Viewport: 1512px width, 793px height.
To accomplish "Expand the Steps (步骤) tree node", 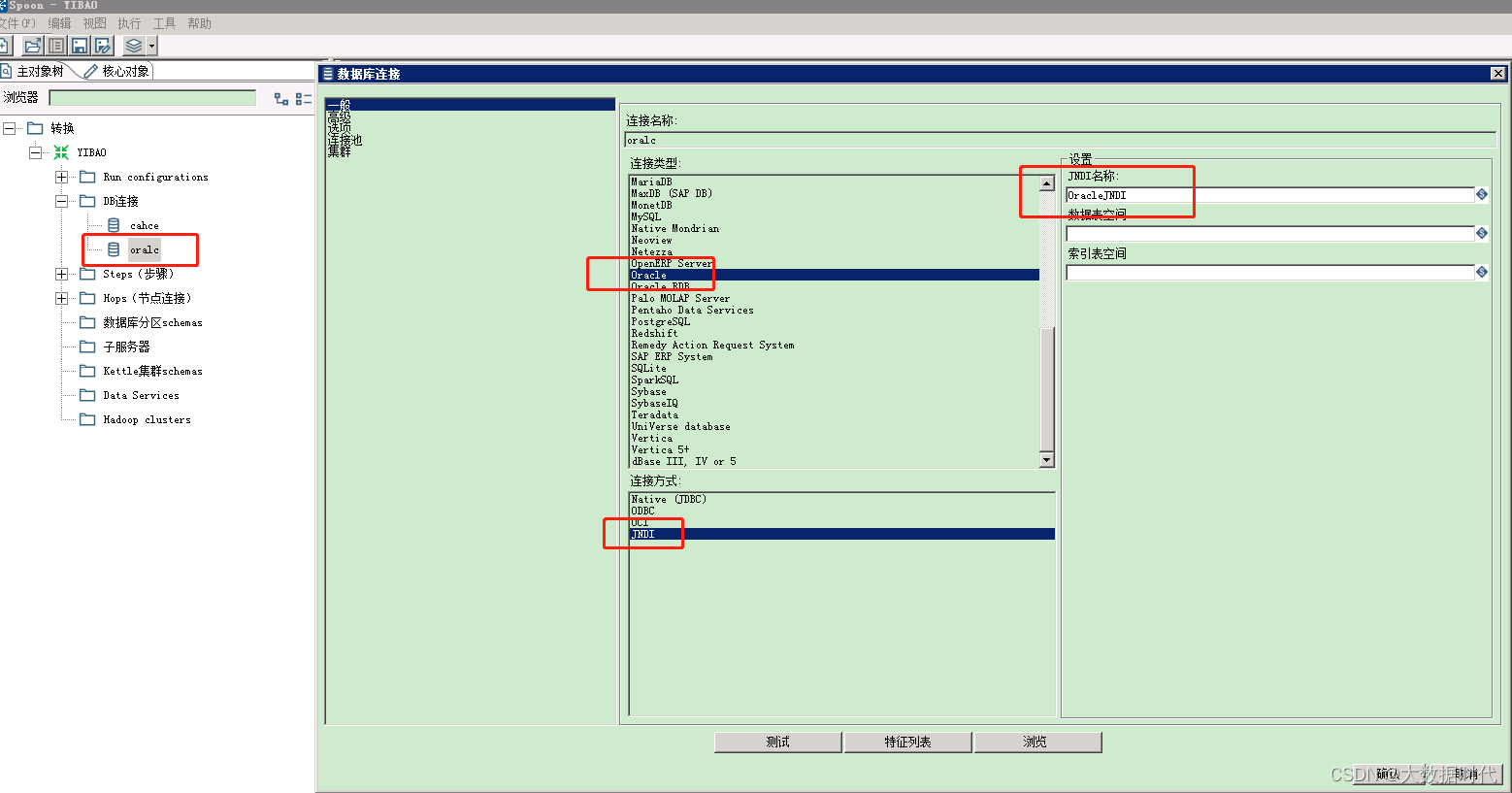I will [x=61, y=274].
